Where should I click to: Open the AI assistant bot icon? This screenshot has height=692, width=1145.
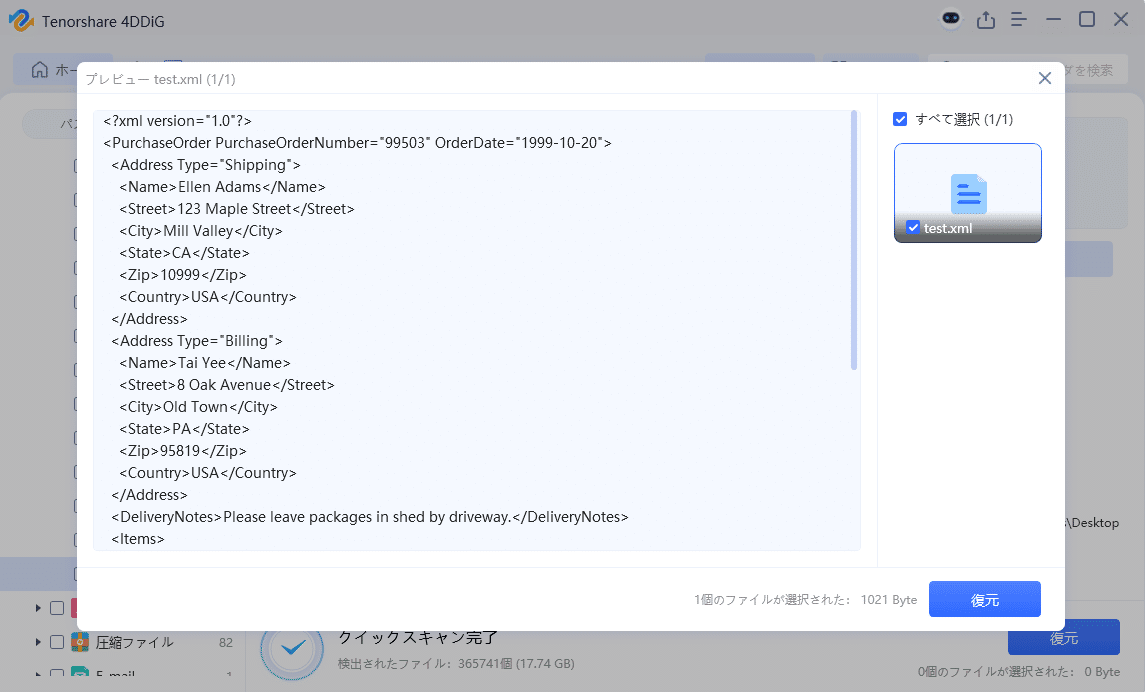(949, 18)
